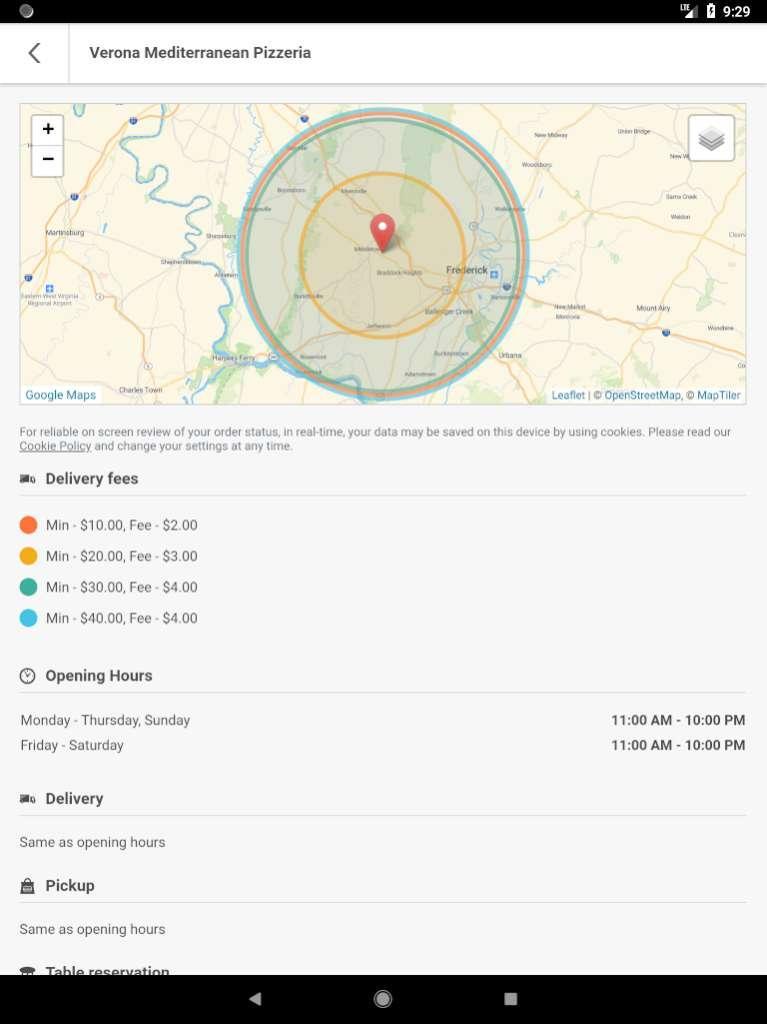Screen dimensions: 767x1024
Task: Tap Android back navigation button
Action: coord(255,999)
